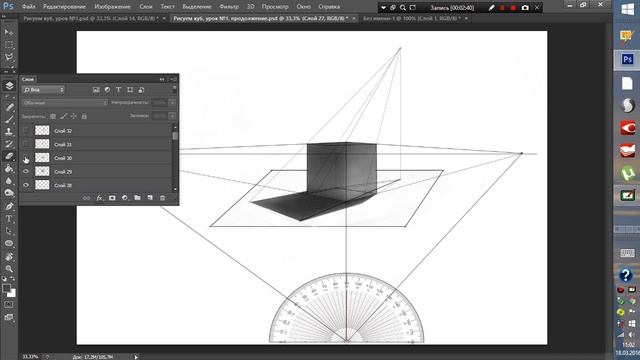Select the Lasso tool
Screen dimensions: 640x360
[9, 57]
